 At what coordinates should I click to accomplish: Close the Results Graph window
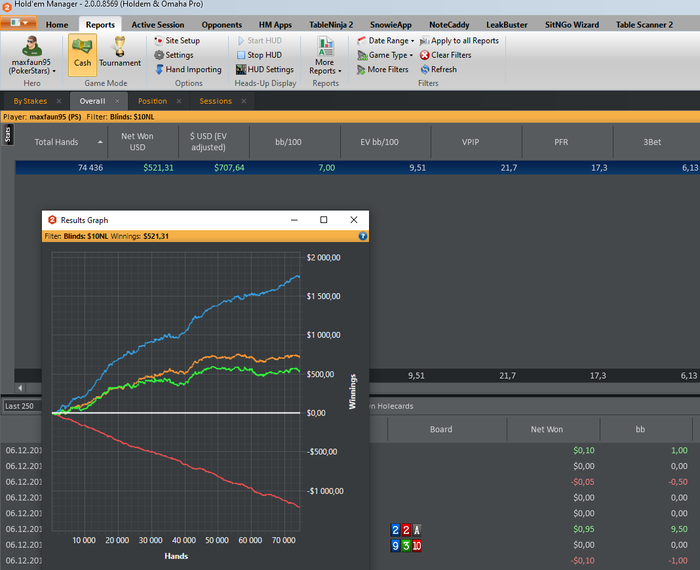[354, 220]
